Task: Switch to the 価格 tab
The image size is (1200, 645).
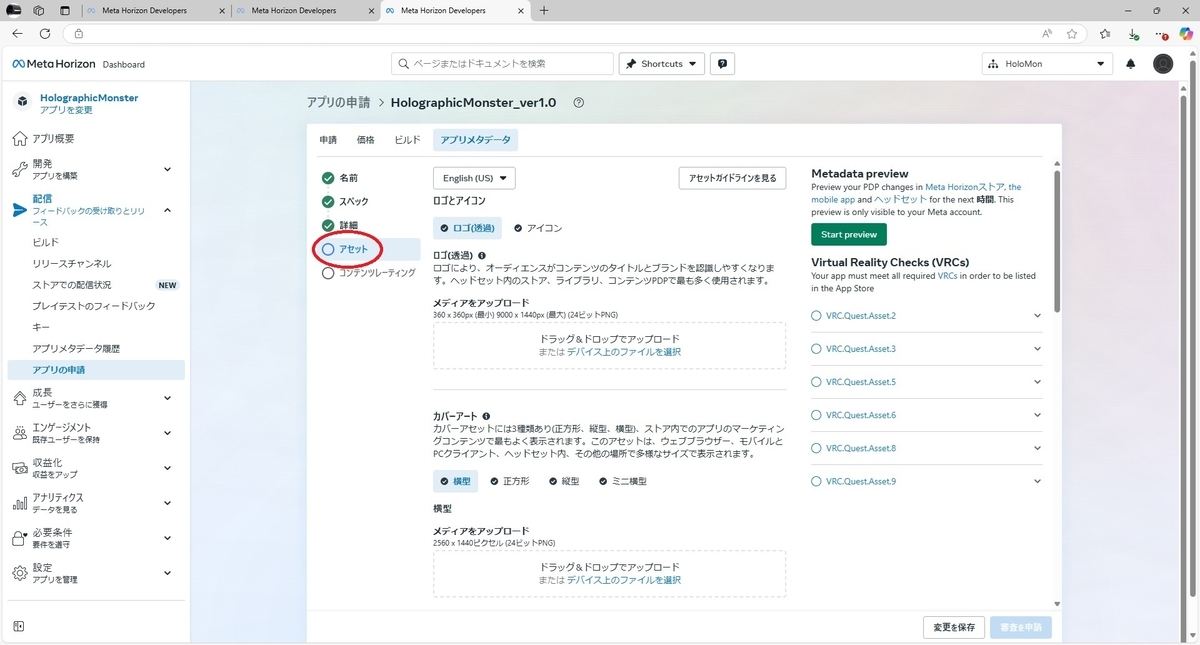Action: click(365, 140)
